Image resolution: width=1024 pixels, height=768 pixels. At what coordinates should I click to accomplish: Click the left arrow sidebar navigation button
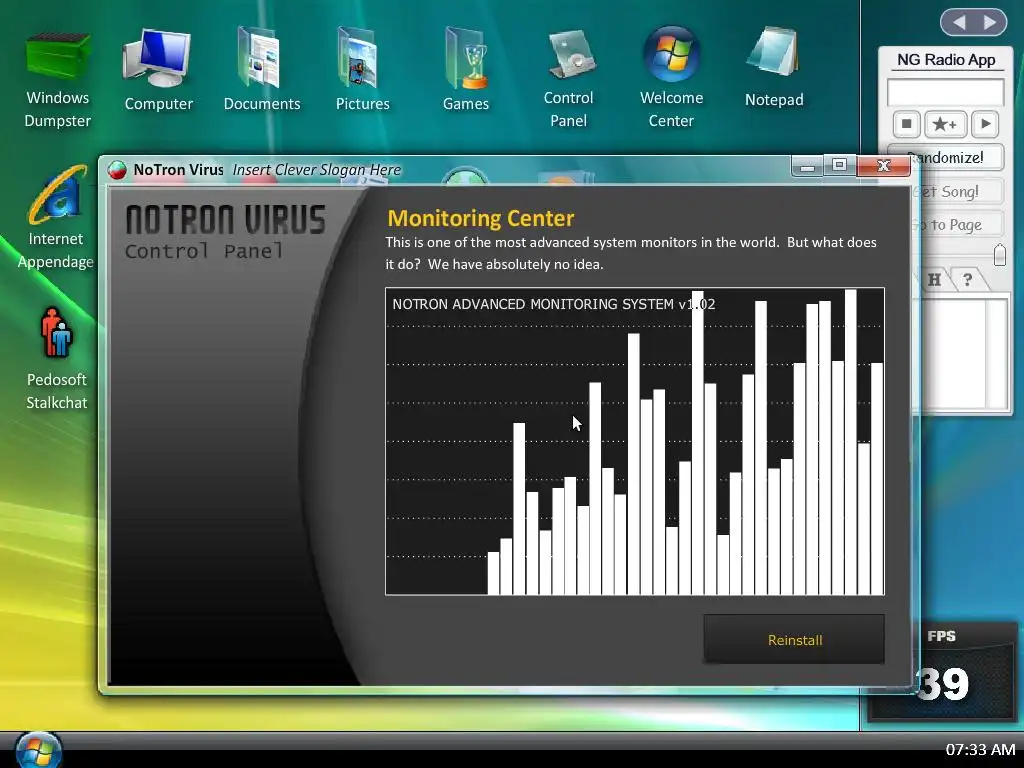[959, 23]
